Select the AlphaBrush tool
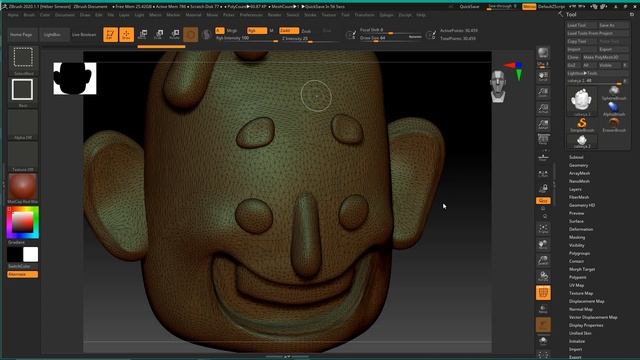Screen dimensions: 640x360 pyautogui.click(x=613, y=109)
